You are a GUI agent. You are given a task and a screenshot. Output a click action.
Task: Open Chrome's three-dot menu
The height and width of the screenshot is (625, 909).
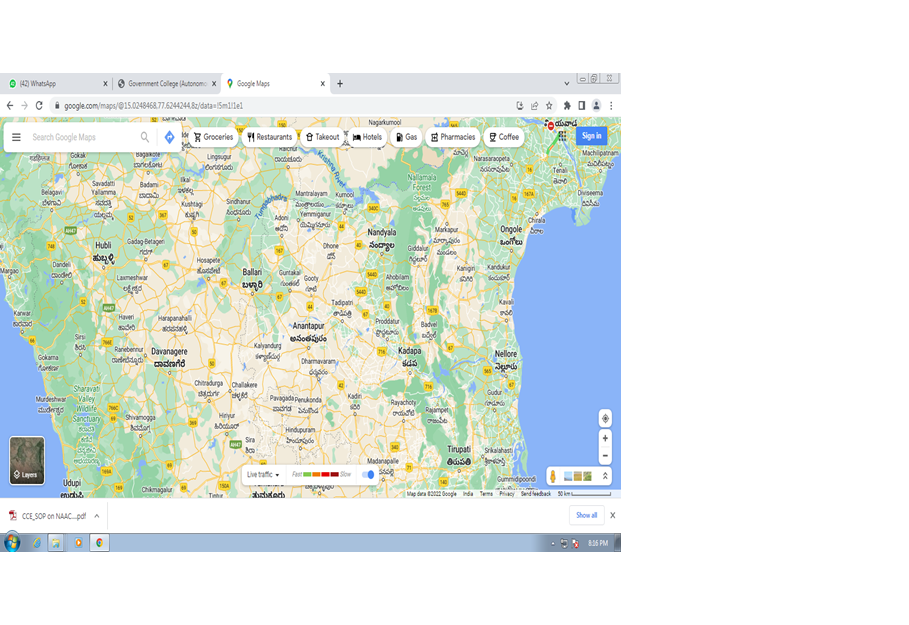click(x=611, y=106)
